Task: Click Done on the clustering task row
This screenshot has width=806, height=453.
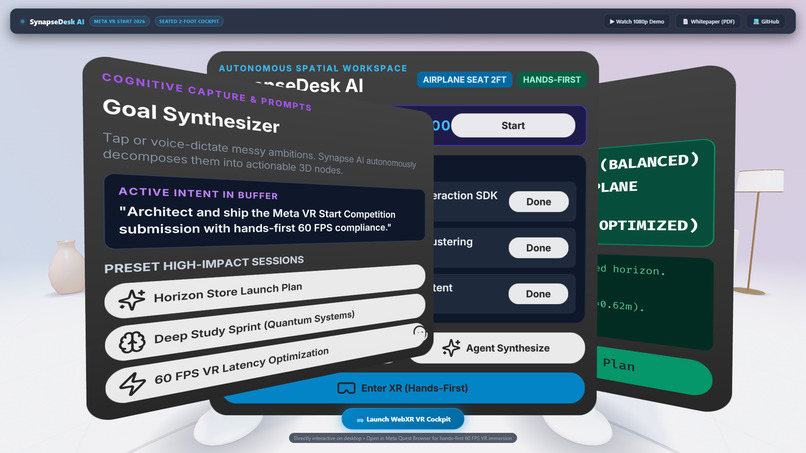Action: pyautogui.click(x=538, y=248)
